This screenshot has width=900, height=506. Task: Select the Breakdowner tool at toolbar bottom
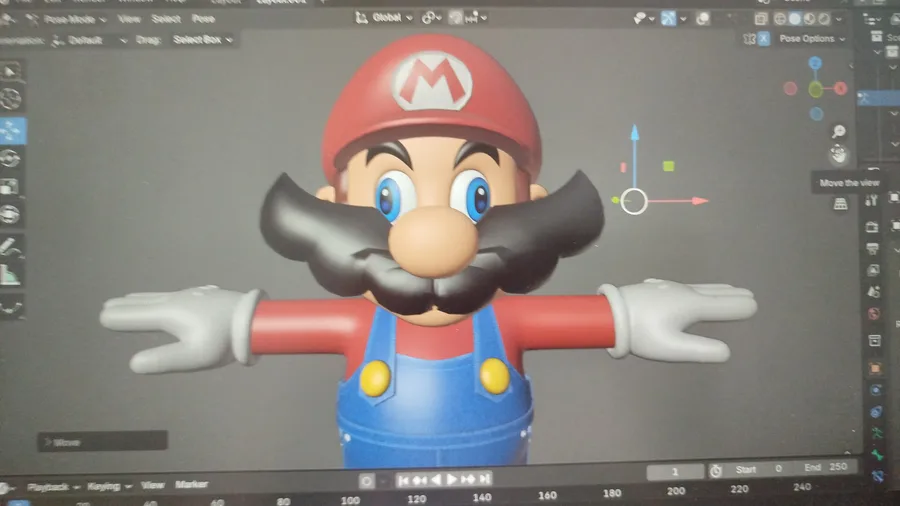pyautogui.click(x=11, y=308)
